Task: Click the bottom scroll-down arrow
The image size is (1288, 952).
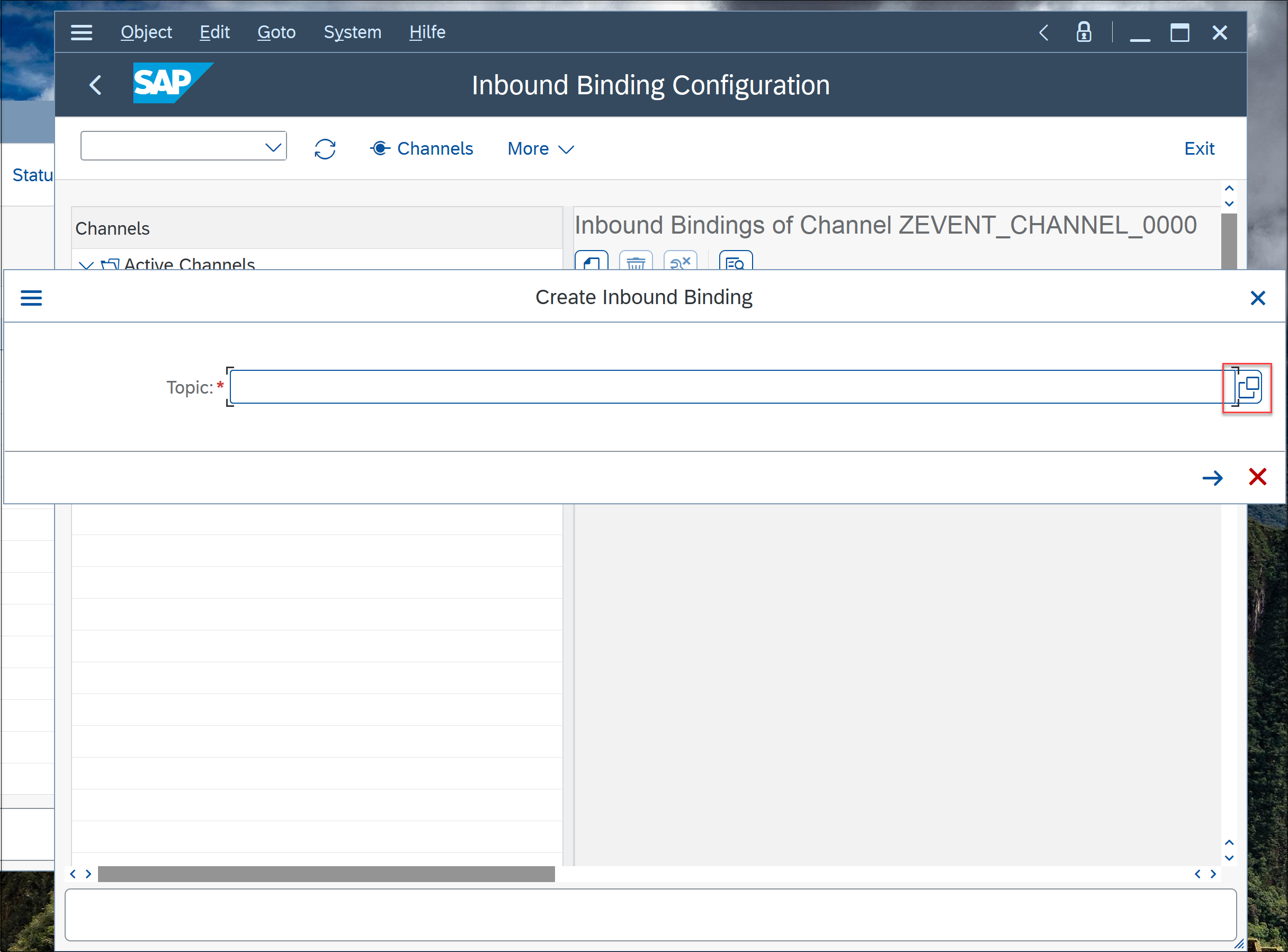Action: coord(1229,858)
